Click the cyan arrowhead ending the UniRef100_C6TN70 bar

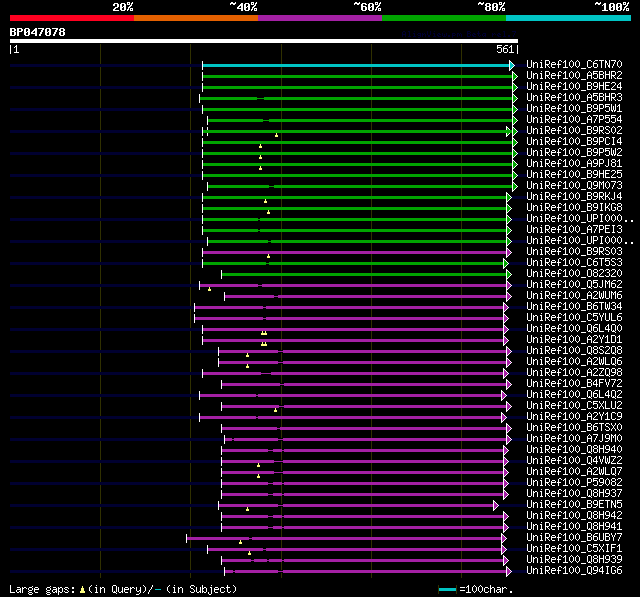point(512,65)
